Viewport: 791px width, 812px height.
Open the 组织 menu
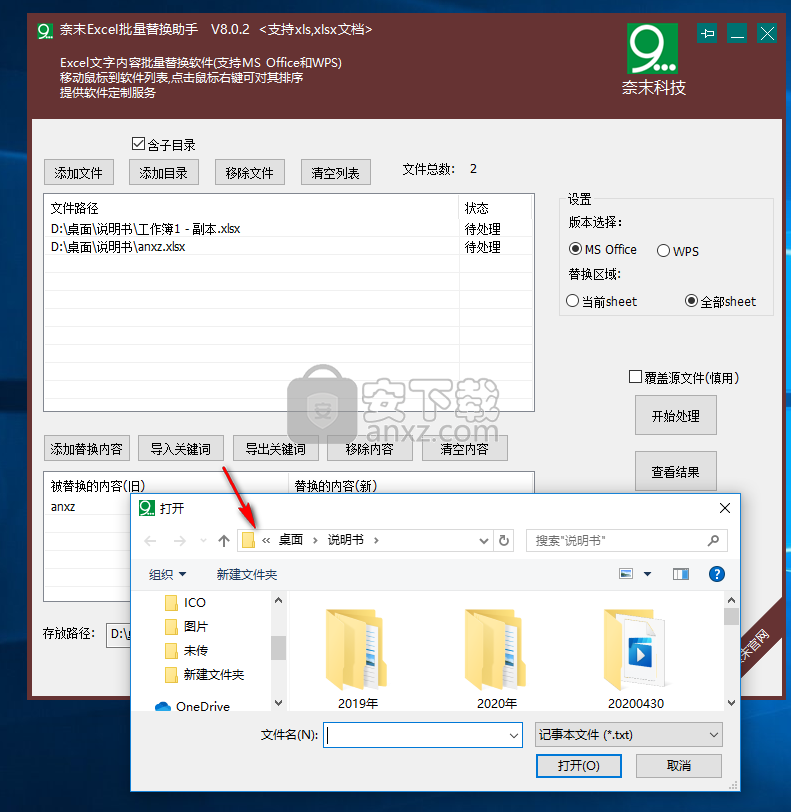point(167,574)
